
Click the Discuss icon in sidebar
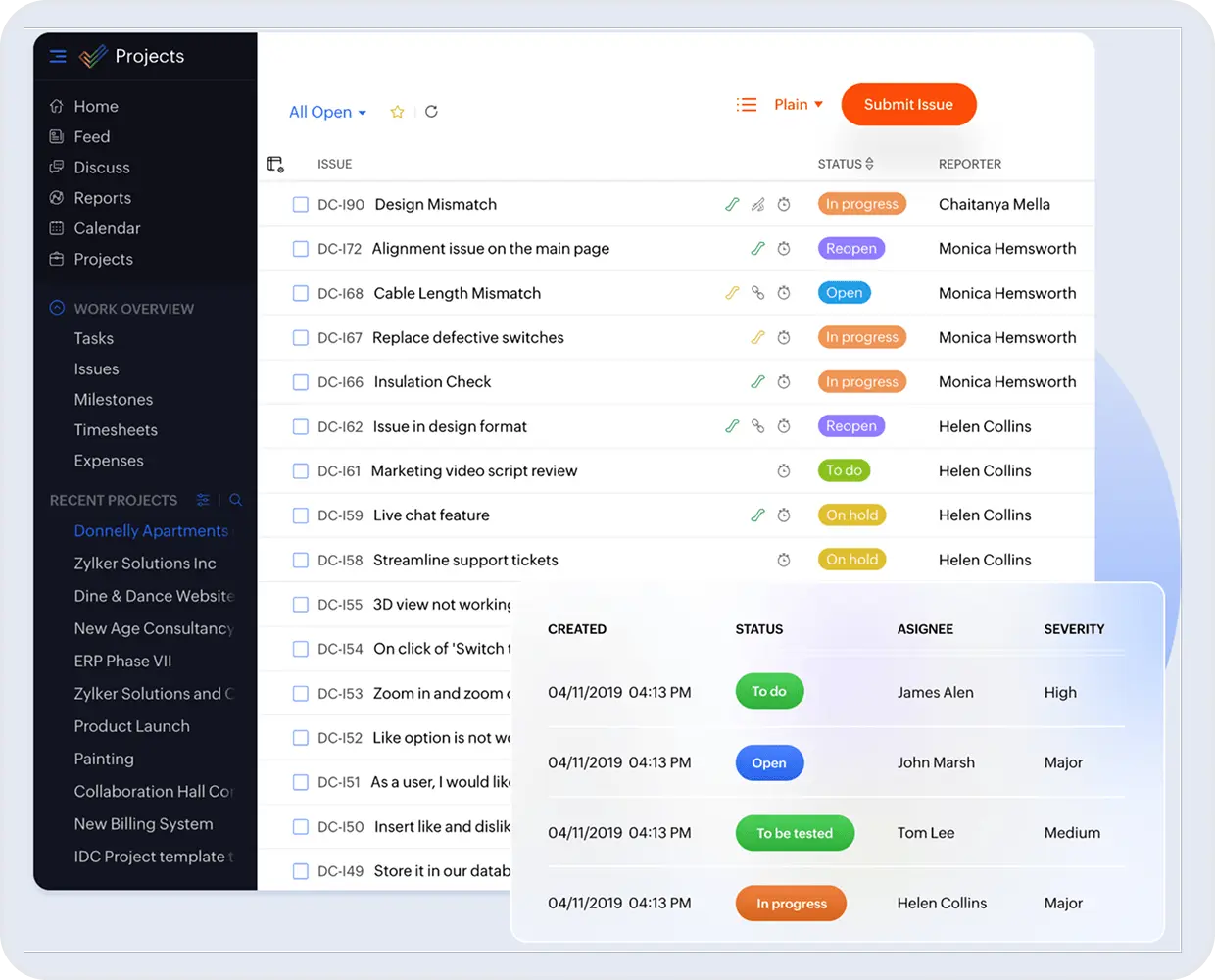[x=57, y=167]
